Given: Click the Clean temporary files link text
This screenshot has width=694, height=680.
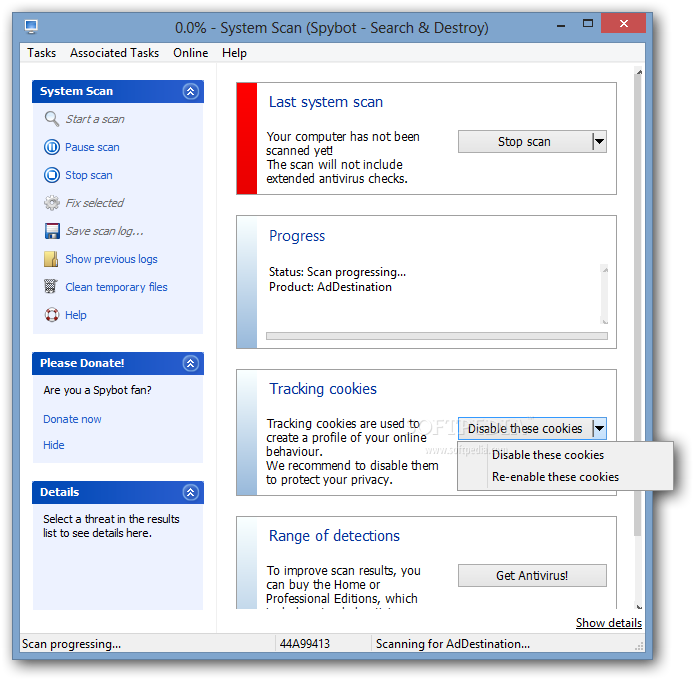Looking at the screenshot, I should tap(116, 287).
